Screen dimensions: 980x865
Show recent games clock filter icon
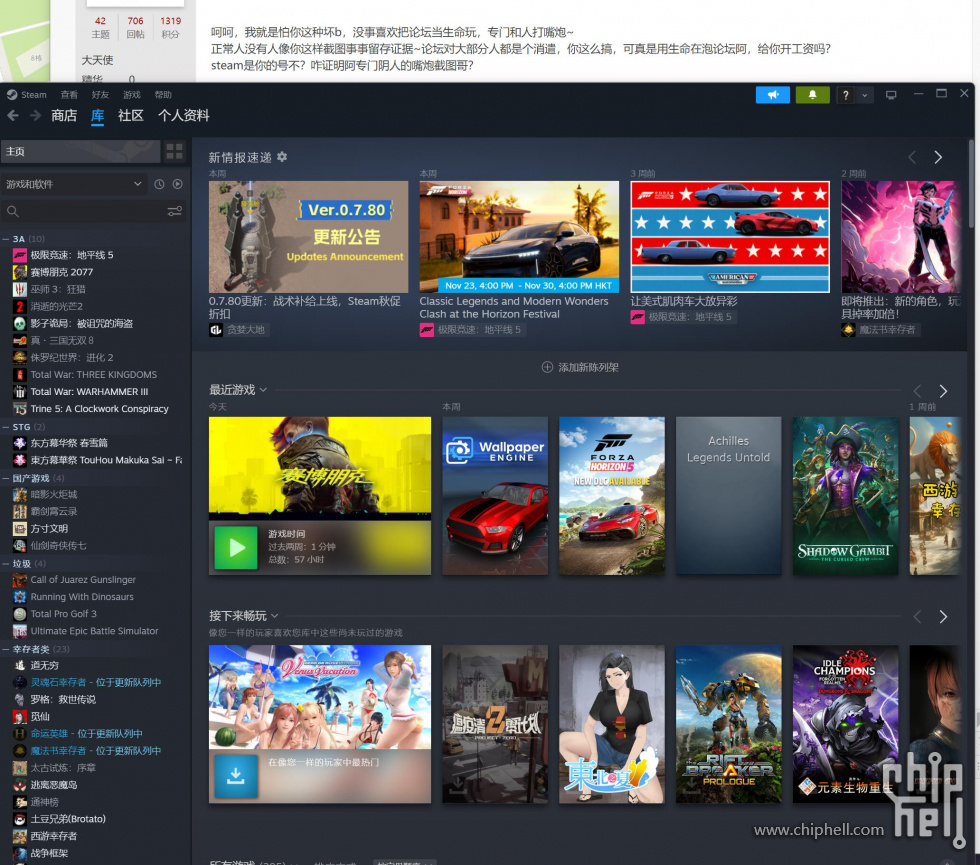tap(159, 184)
